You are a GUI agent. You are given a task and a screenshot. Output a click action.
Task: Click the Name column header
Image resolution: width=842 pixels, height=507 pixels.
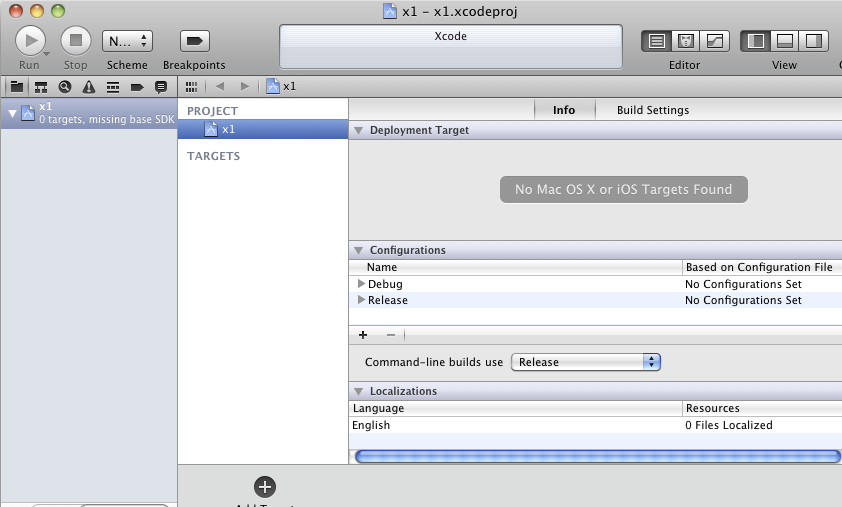(x=516, y=267)
